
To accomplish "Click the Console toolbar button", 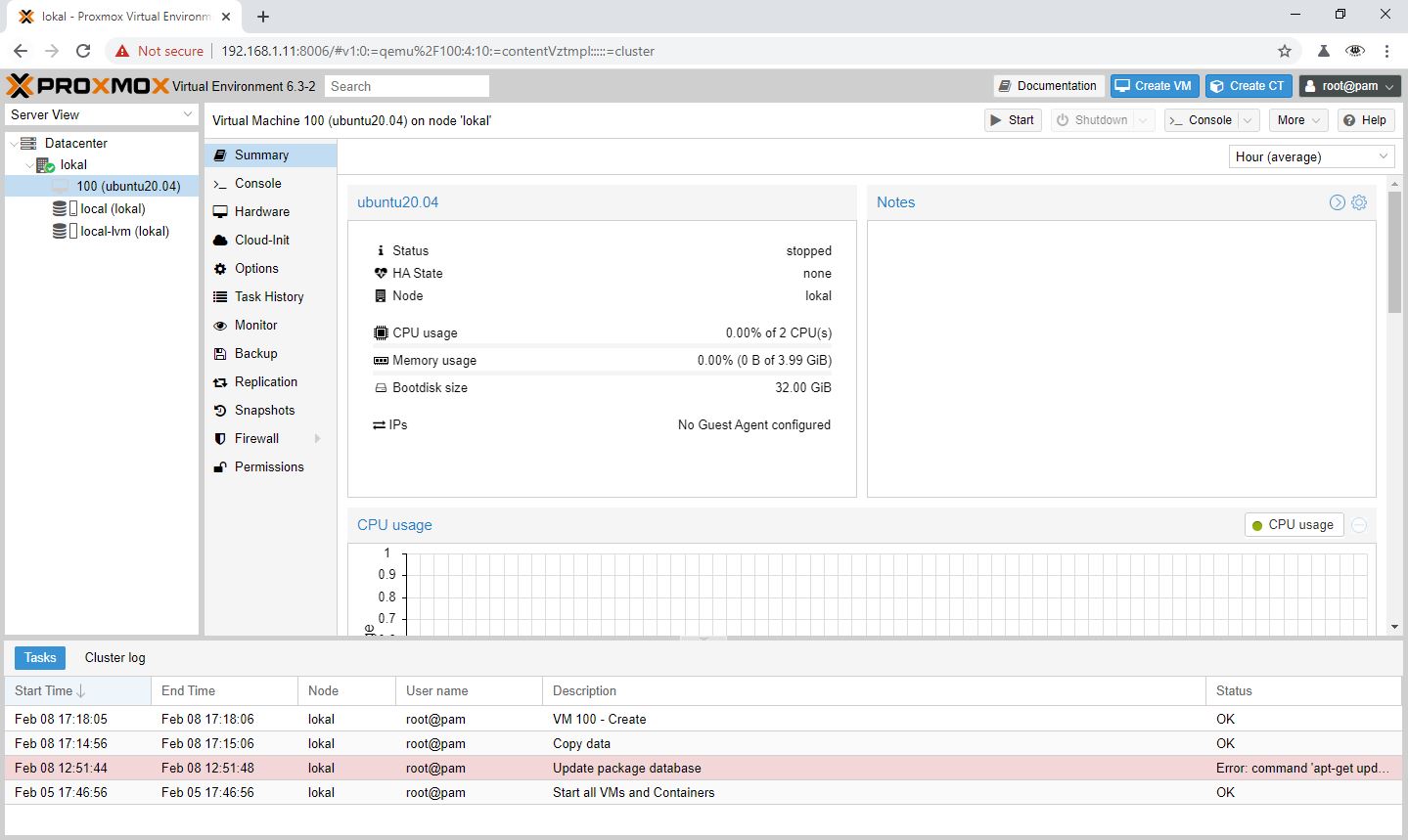I will [1201, 120].
